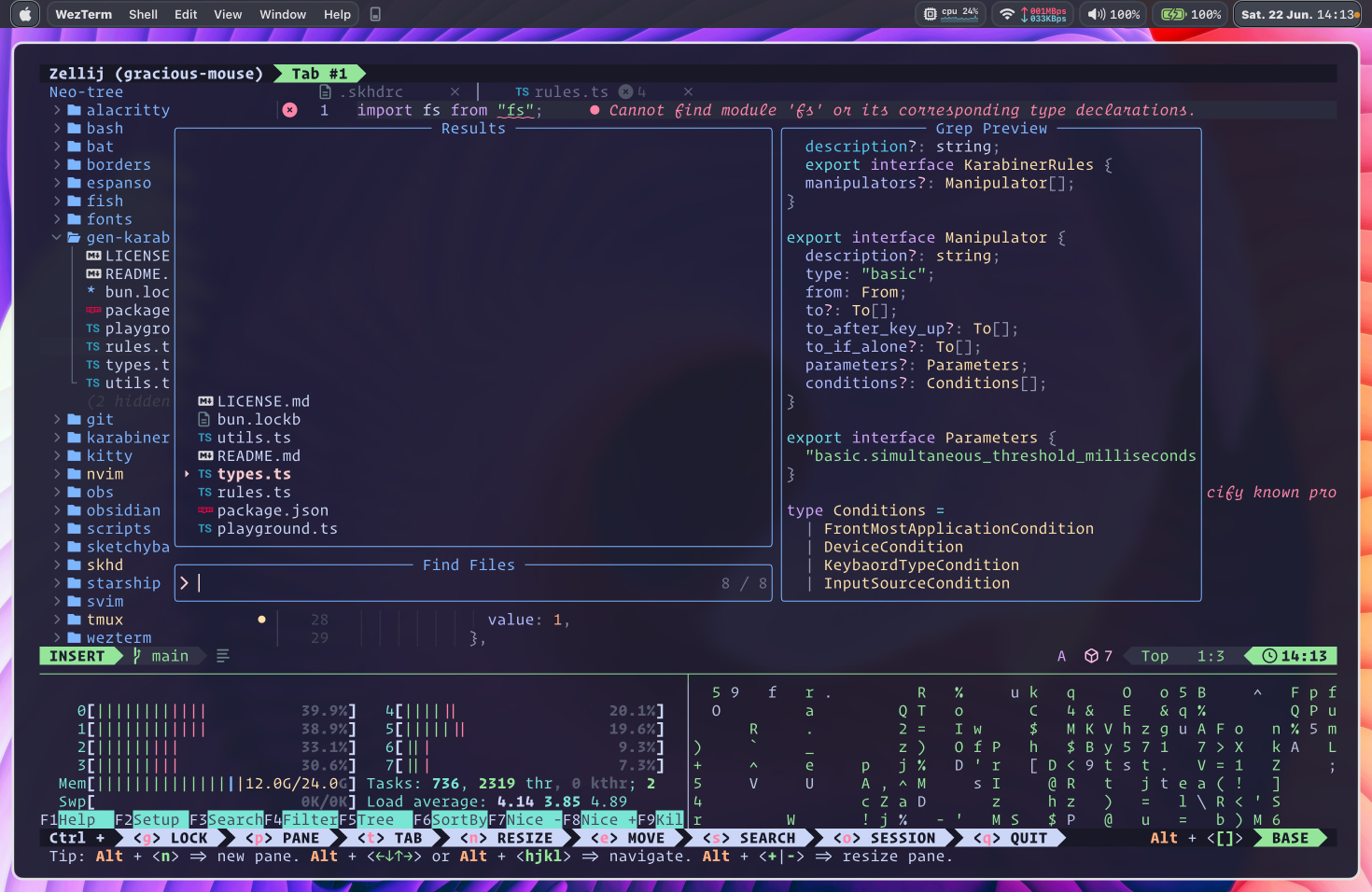Viewport: 1372px width, 892px height.
Task: Click the Wi-Fi status icon
Action: [x=1006, y=14]
